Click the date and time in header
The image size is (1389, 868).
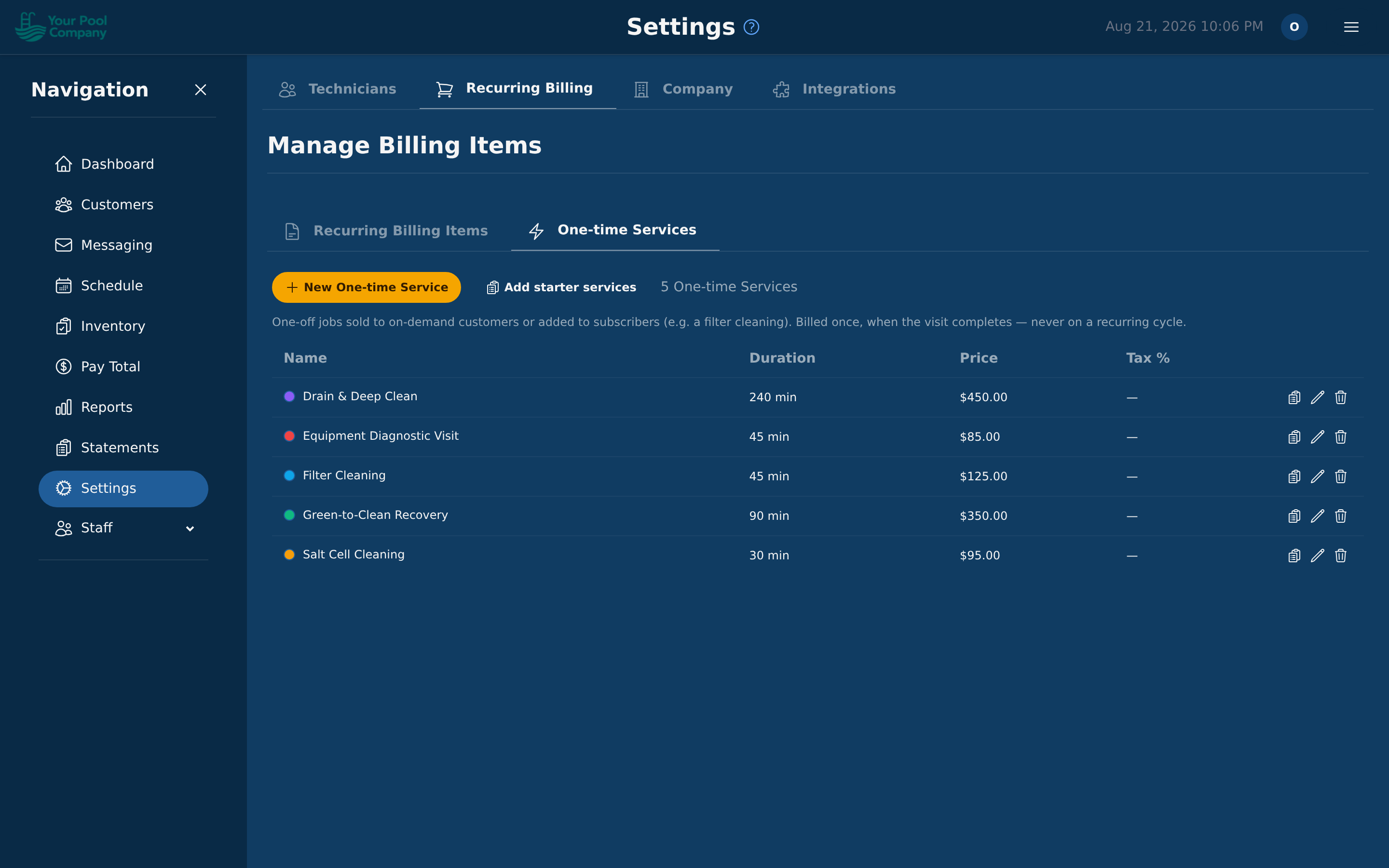pos(1184,27)
